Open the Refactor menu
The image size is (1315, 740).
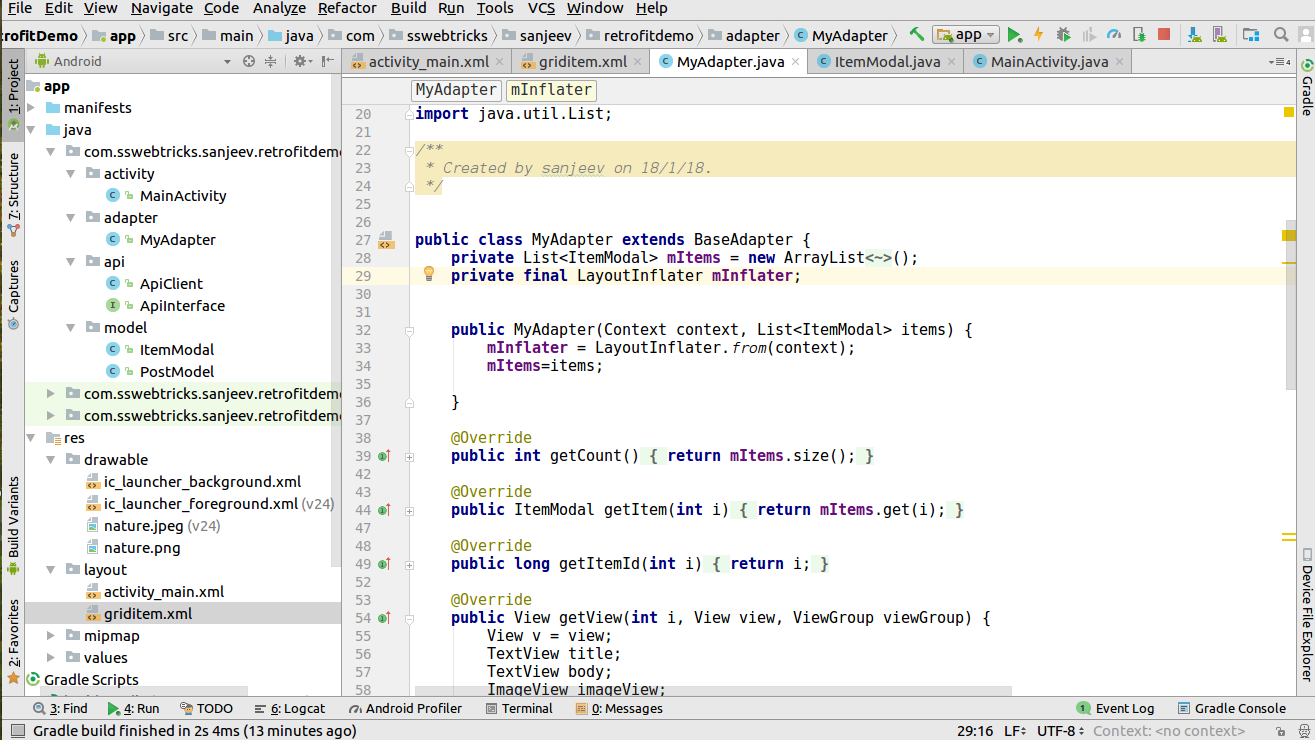pyautogui.click(x=347, y=8)
